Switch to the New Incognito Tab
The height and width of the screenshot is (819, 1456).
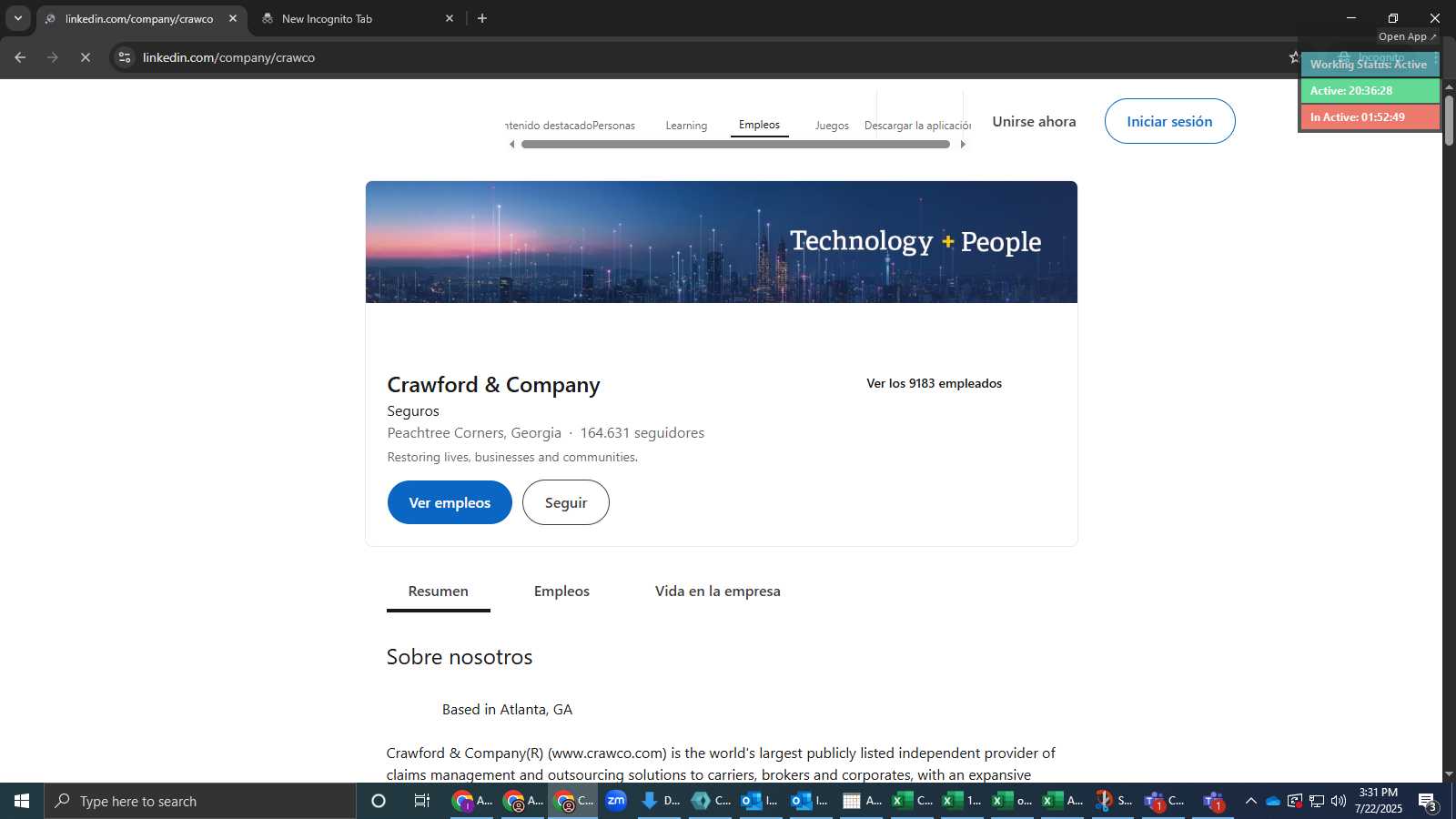[x=355, y=18]
